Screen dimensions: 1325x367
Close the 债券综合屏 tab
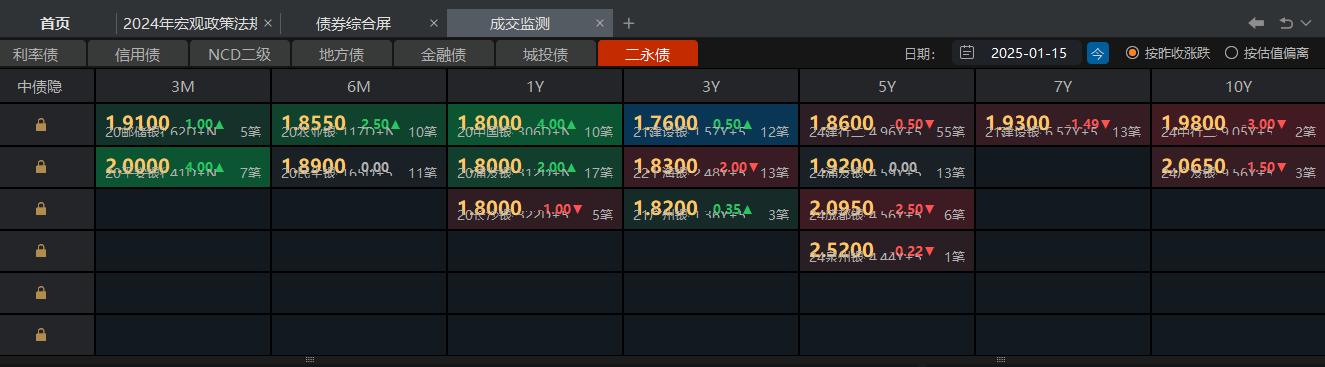[x=433, y=23]
